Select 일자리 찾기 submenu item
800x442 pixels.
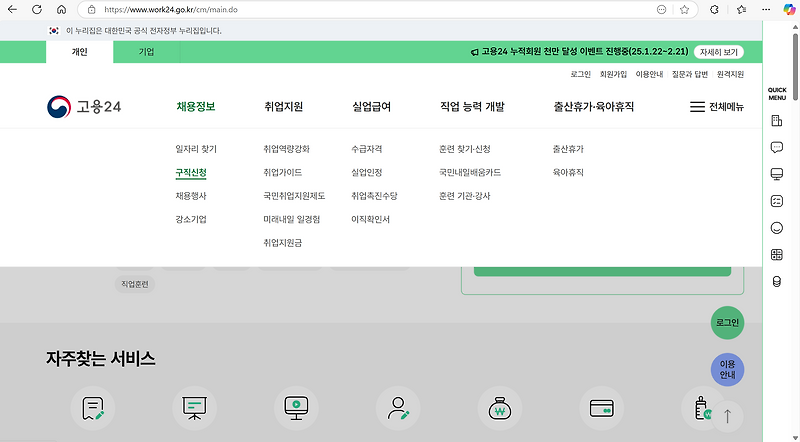coord(196,149)
